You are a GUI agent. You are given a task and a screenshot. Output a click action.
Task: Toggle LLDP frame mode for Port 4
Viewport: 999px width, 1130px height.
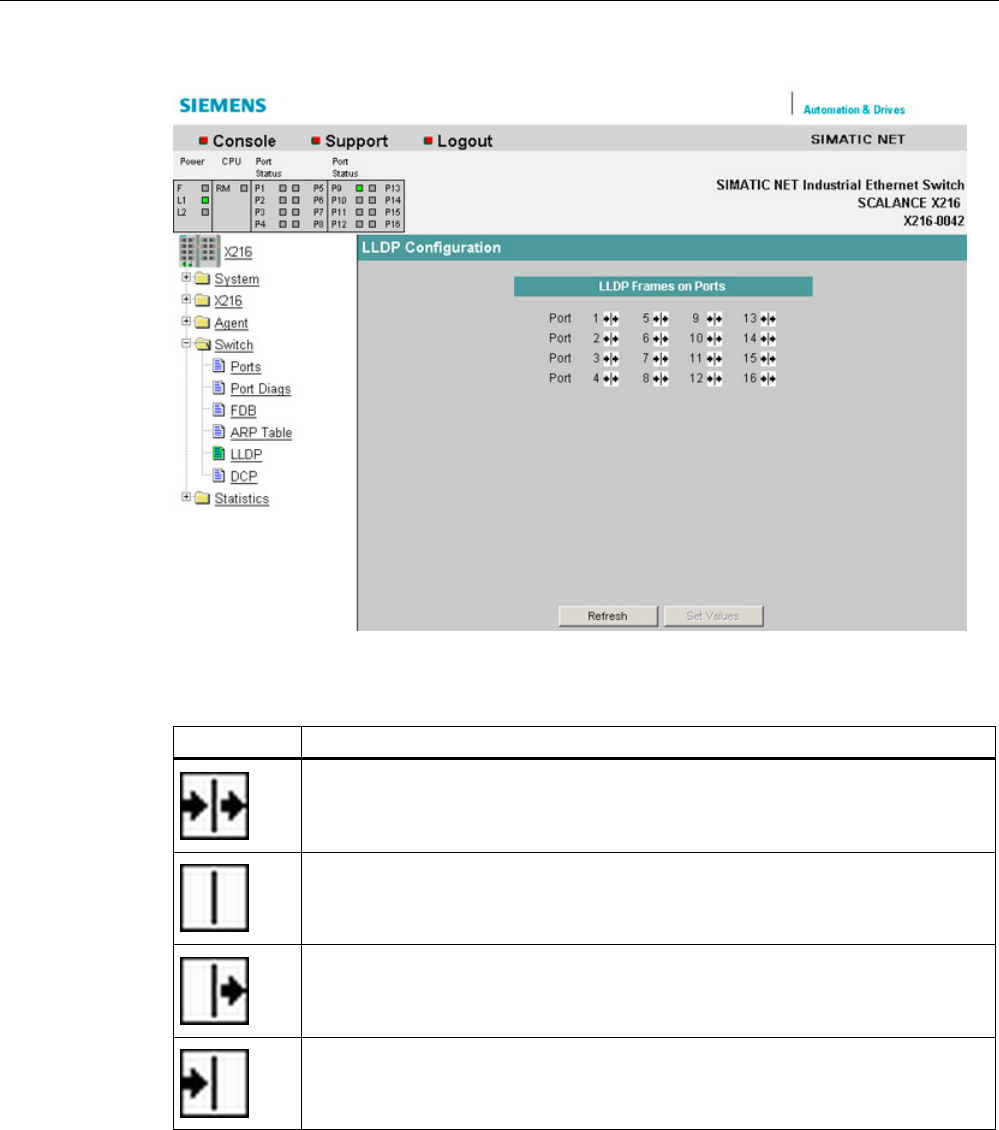[610, 378]
